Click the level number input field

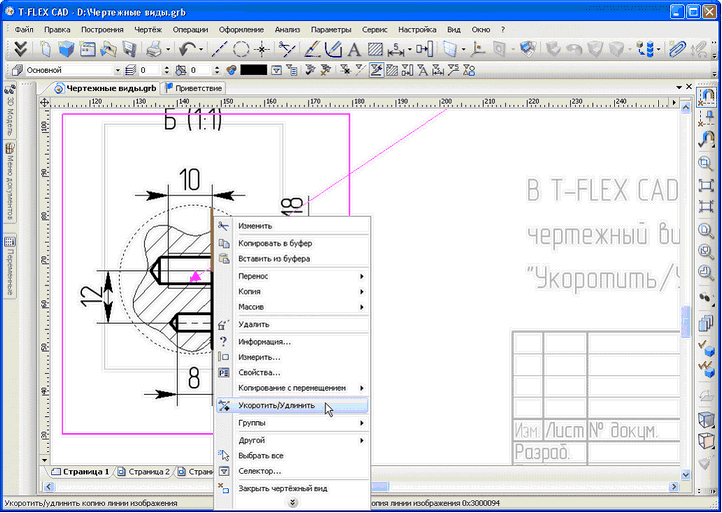[149, 70]
